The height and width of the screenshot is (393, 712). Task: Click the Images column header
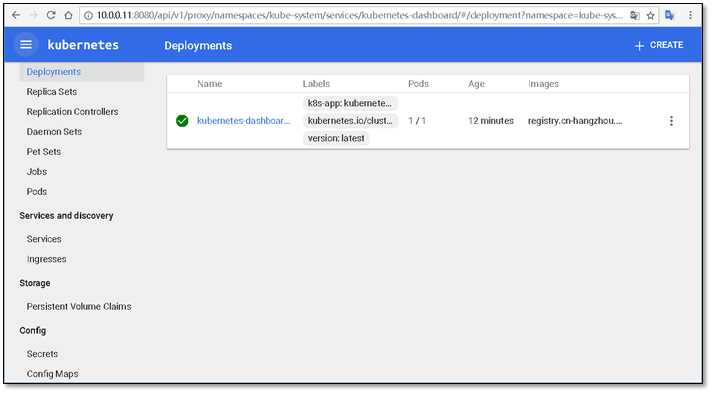pos(543,84)
